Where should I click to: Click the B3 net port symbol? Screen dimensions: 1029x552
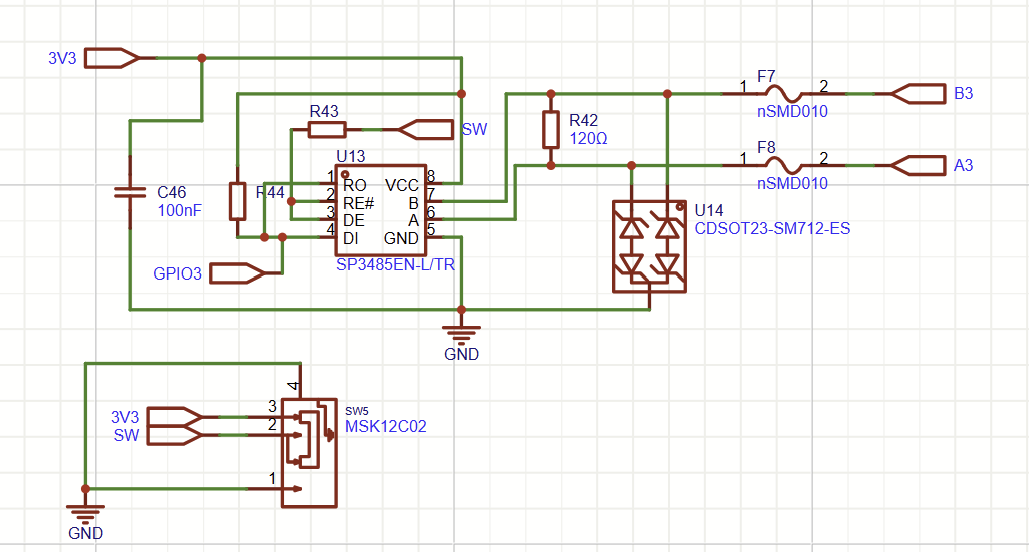pos(919,94)
